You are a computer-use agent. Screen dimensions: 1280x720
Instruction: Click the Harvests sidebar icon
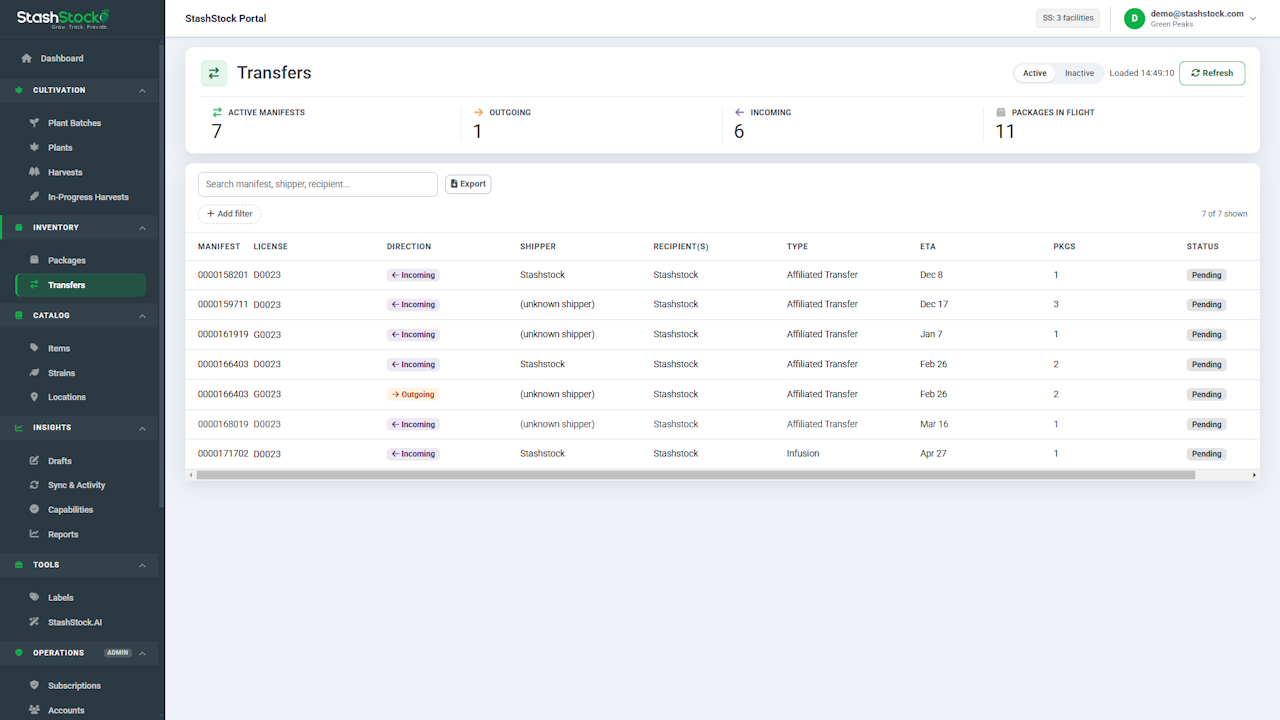coord(34,172)
